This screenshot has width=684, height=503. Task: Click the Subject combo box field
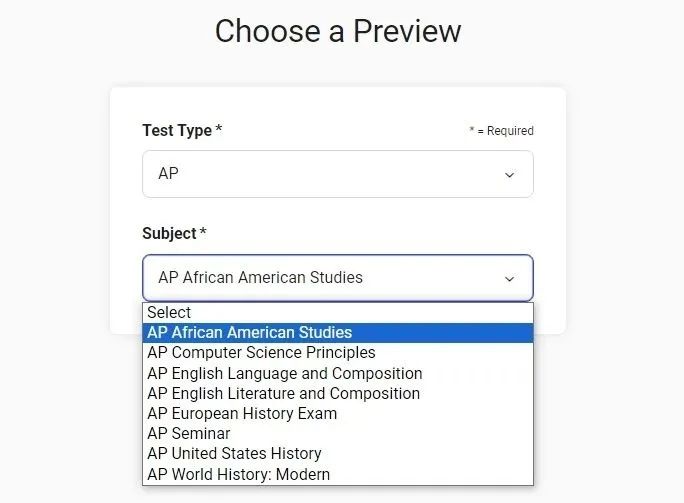point(320,278)
